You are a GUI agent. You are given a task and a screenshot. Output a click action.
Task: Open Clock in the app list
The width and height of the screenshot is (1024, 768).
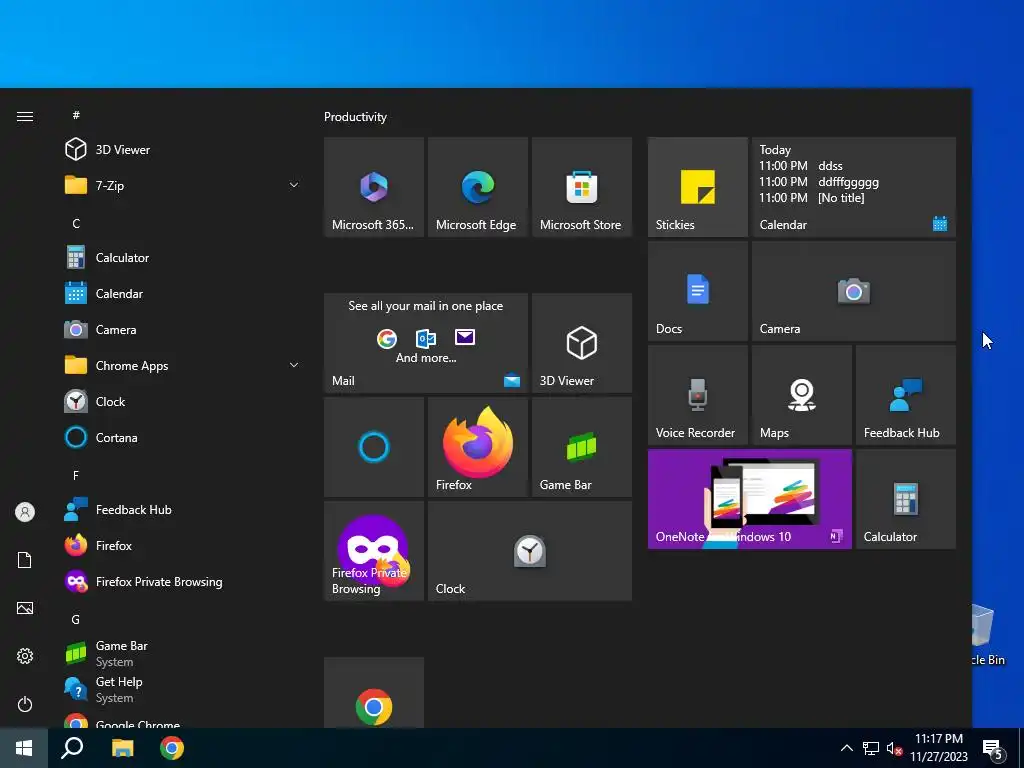coord(183,402)
